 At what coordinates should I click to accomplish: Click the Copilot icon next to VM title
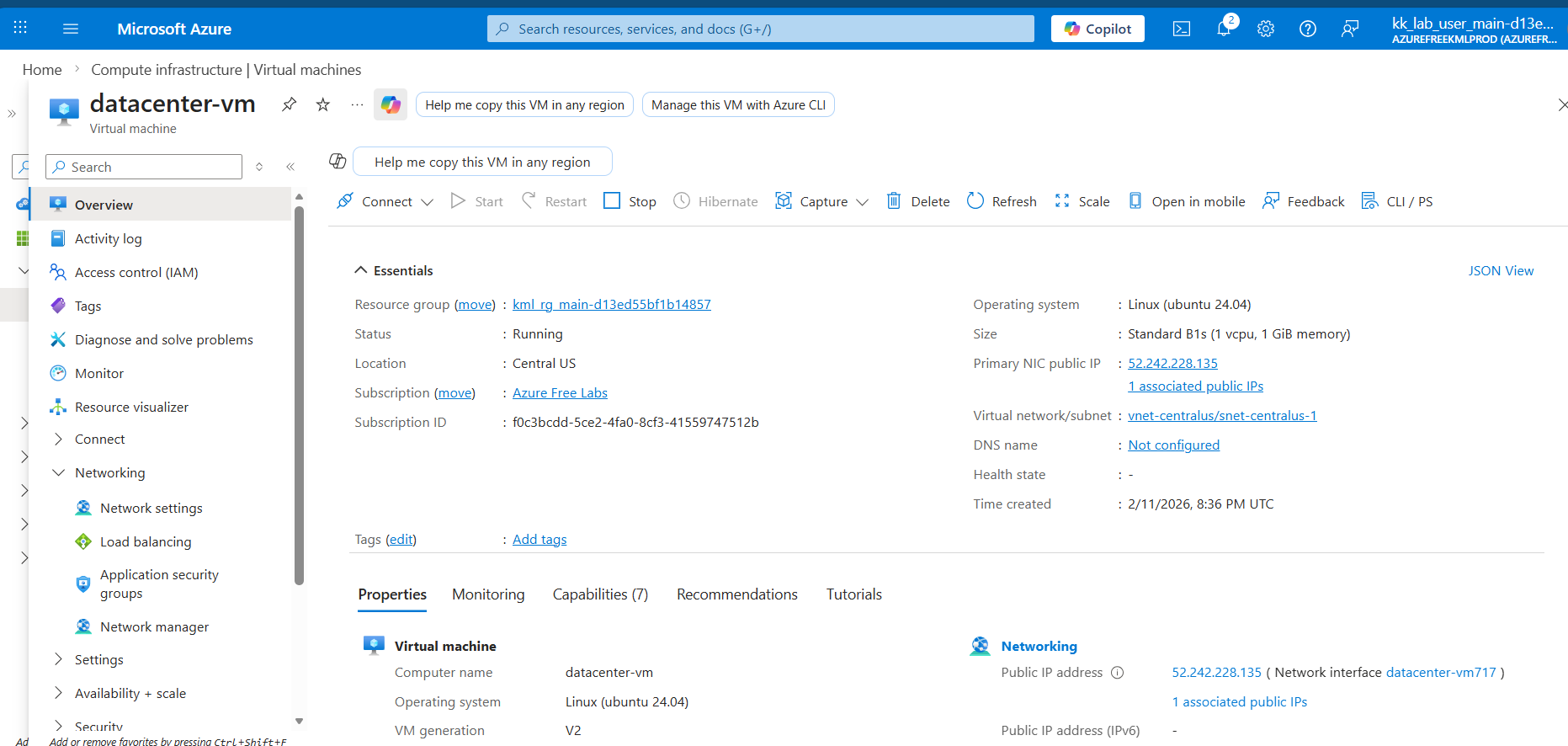(x=391, y=104)
